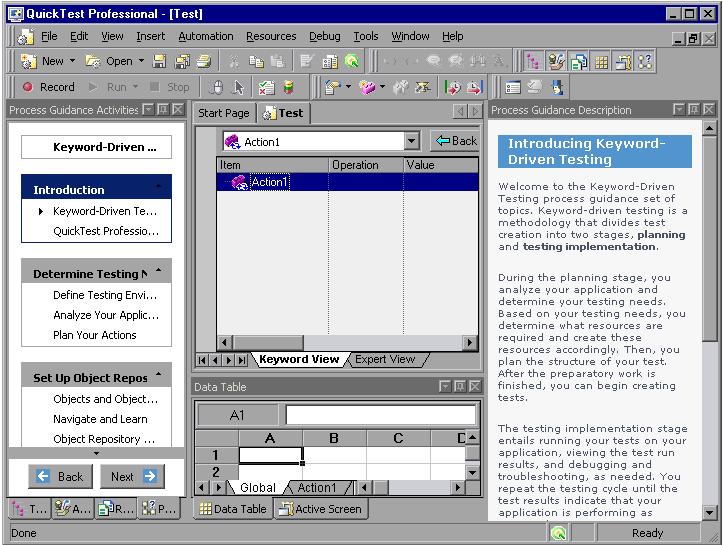Click the database cylinder toolbar icon
Image resolution: width=723 pixels, height=545 pixels.
click(289, 87)
